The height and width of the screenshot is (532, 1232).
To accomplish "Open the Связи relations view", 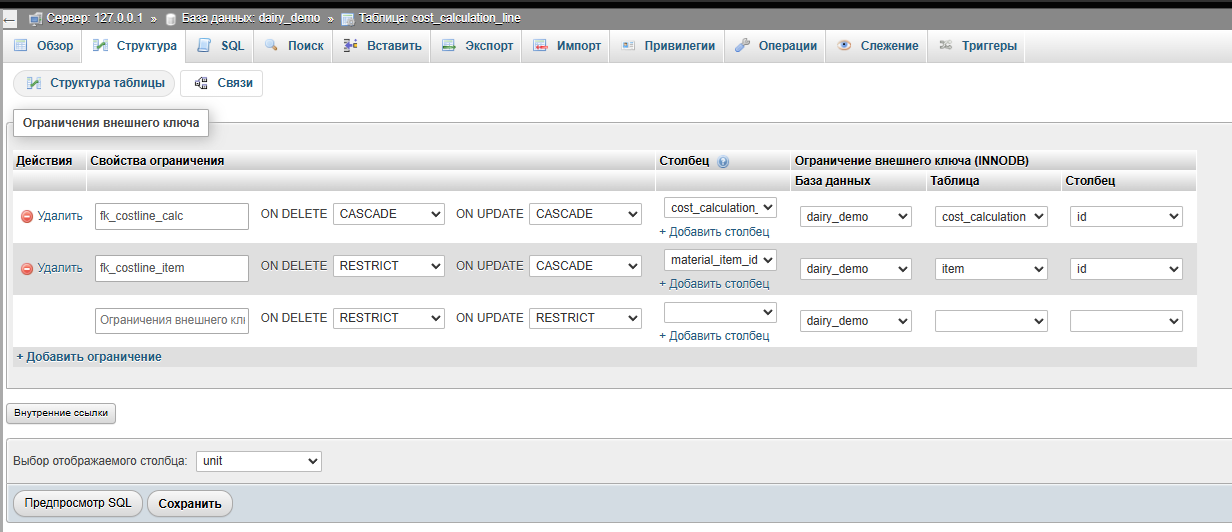I will click(x=222, y=84).
